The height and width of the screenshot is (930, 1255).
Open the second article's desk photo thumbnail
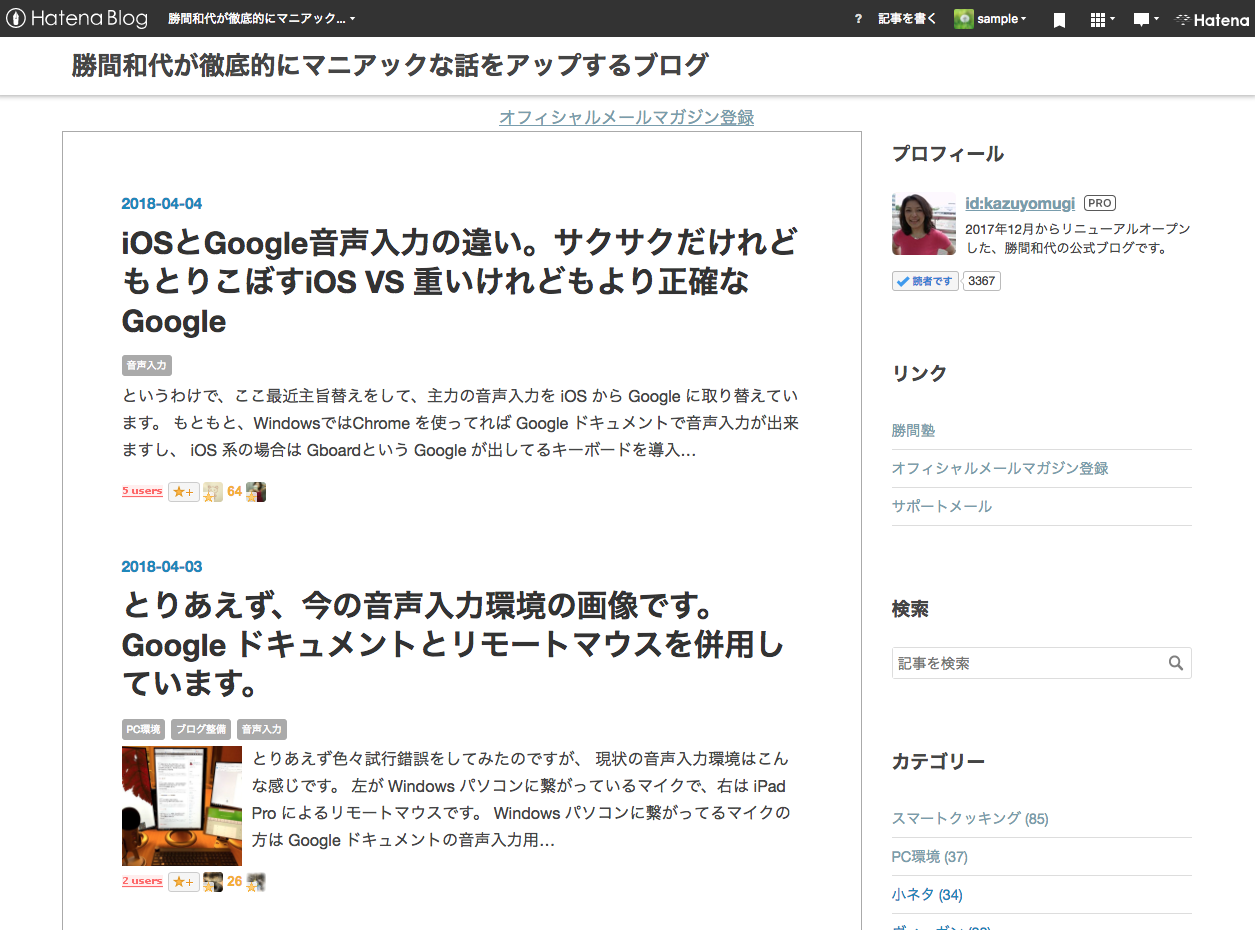click(182, 806)
